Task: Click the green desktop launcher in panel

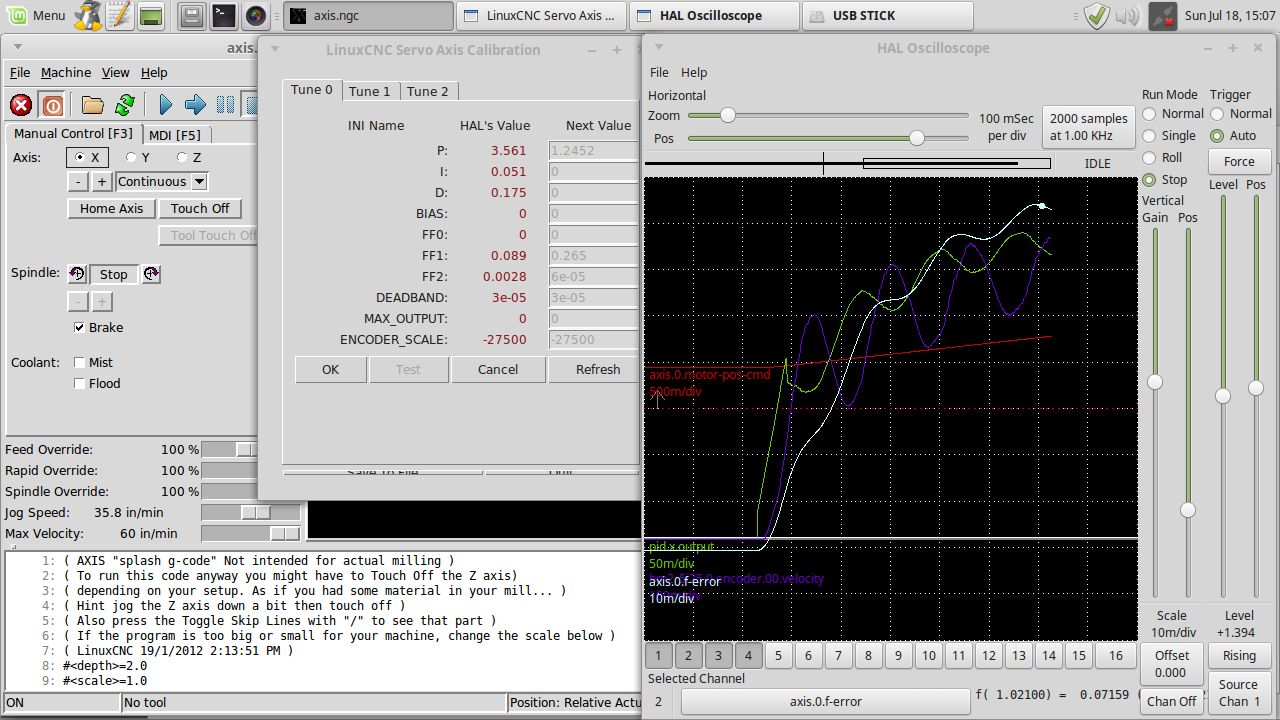Action: [151, 15]
